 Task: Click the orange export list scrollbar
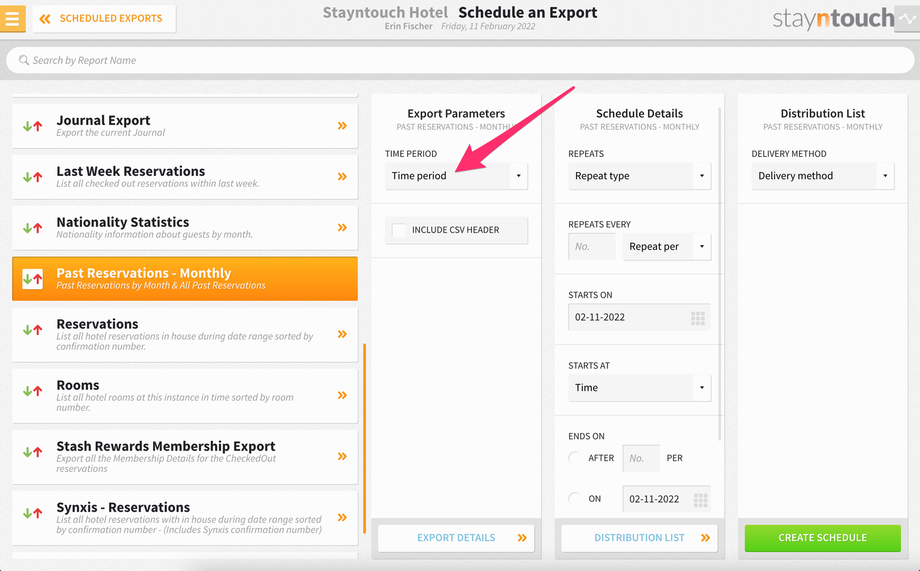[364, 438]
